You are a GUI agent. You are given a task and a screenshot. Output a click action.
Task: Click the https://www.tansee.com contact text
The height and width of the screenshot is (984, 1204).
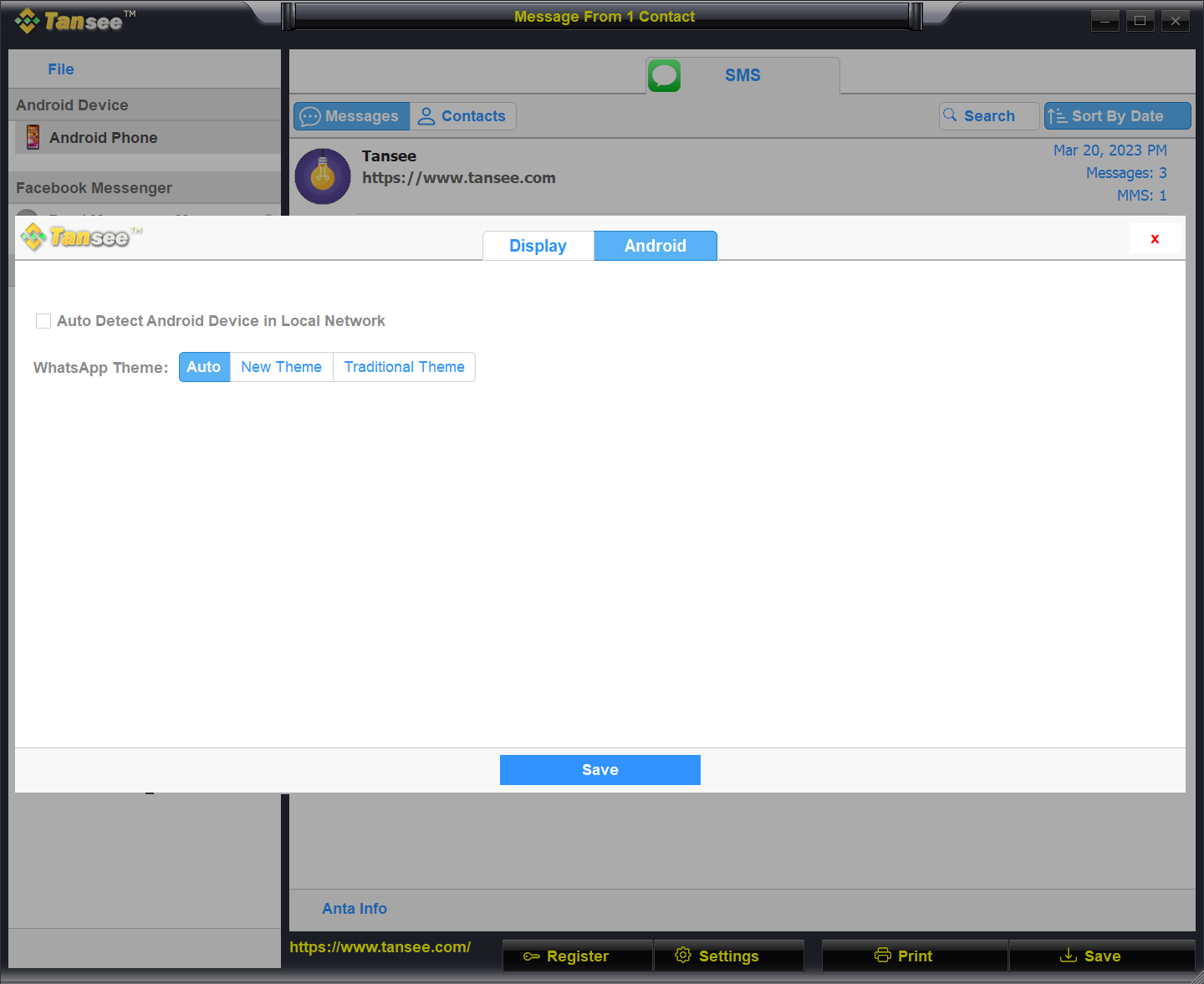458,178
